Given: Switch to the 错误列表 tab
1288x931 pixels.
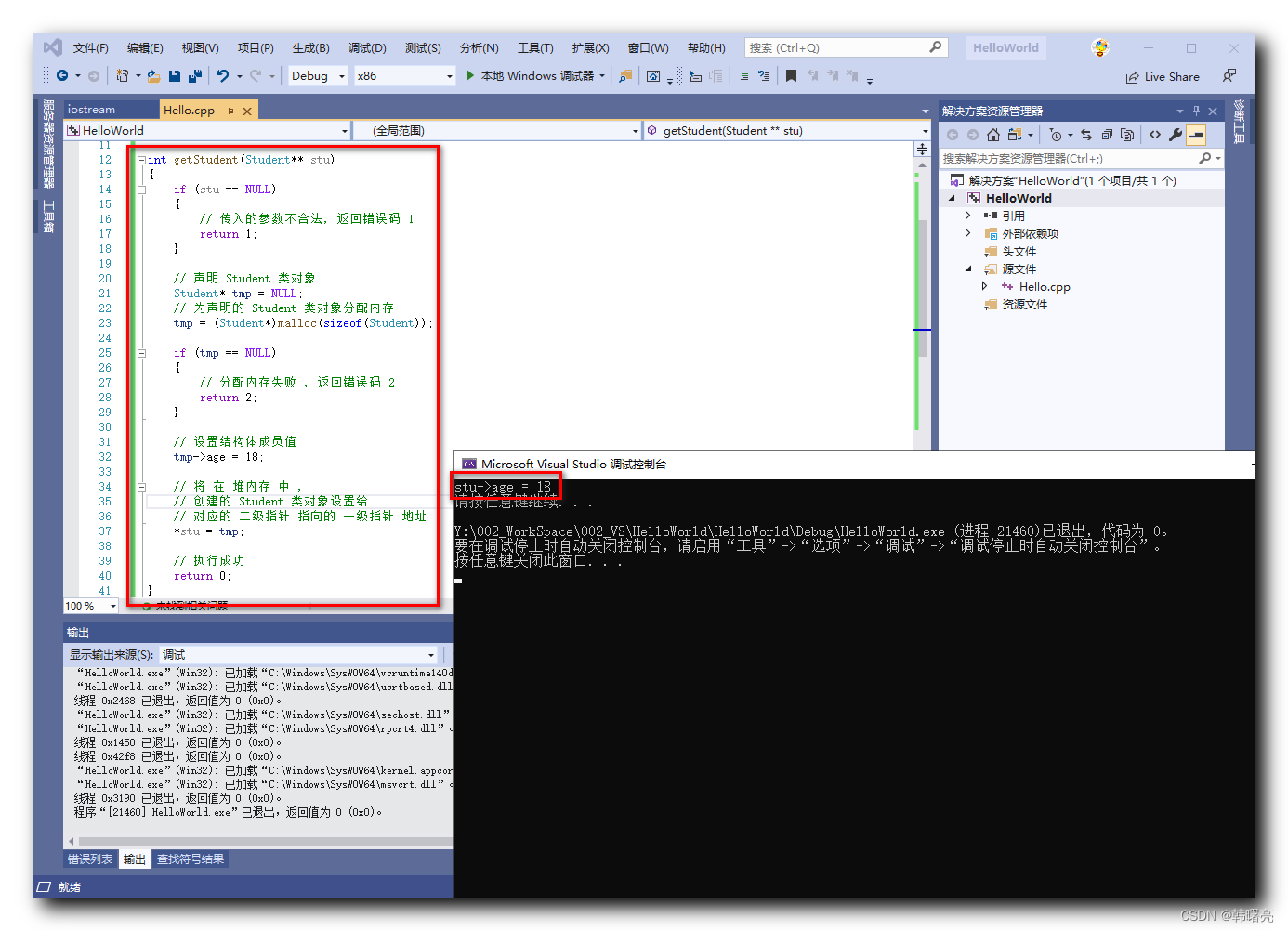Looking at the screenshot, I should click(x=90, y=859).
